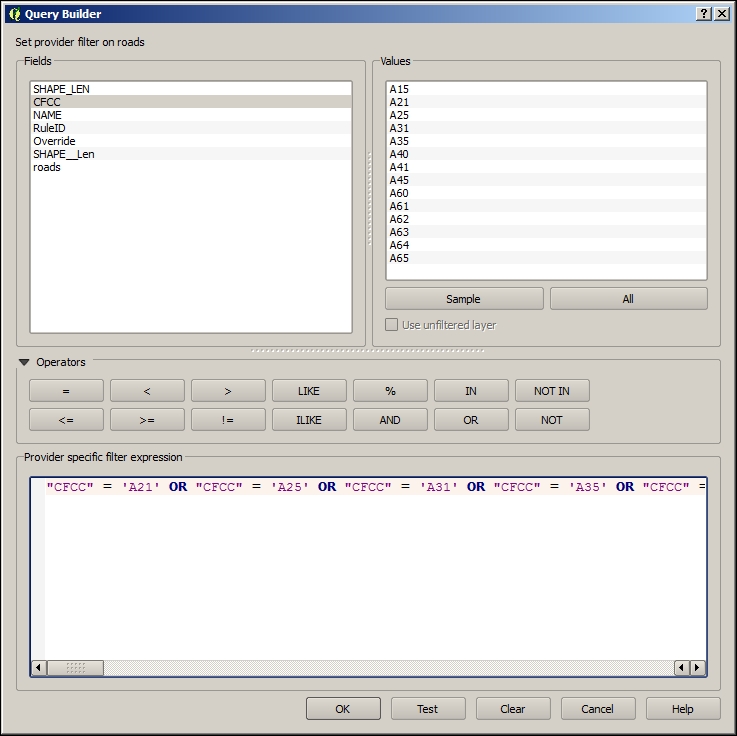
Task: Pick value A45 in Values list
Action: pos(547,180)
